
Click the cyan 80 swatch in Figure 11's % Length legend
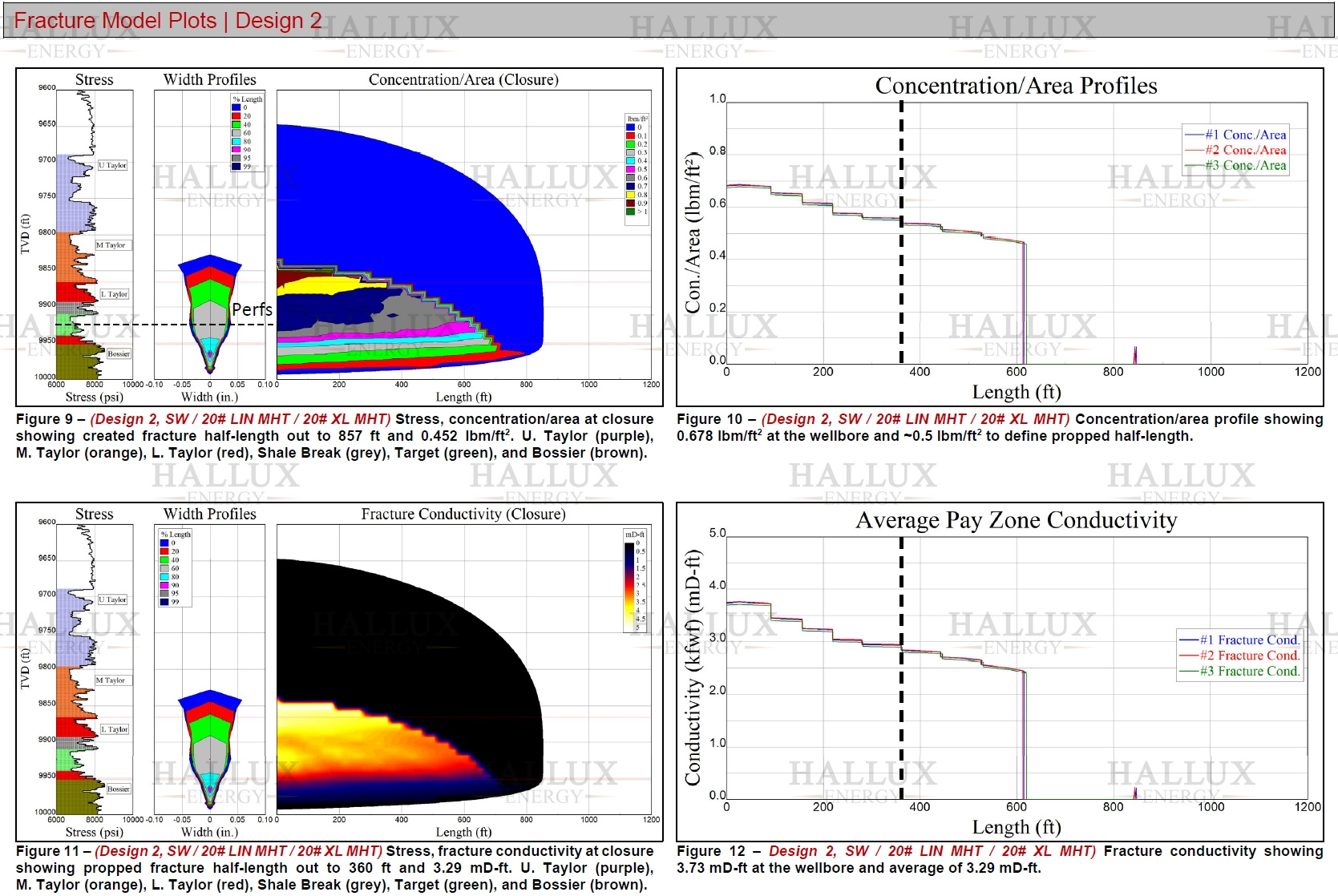[164, 577]
